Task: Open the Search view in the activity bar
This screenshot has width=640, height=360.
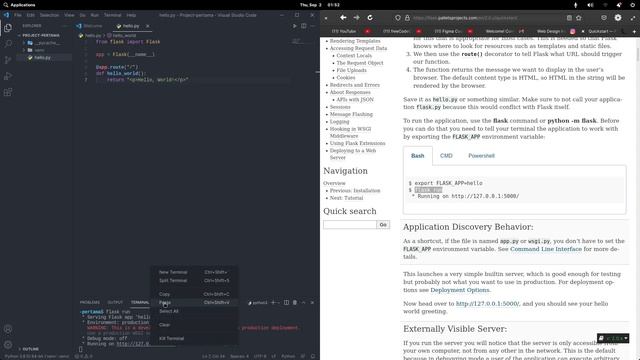Action: 8,44
